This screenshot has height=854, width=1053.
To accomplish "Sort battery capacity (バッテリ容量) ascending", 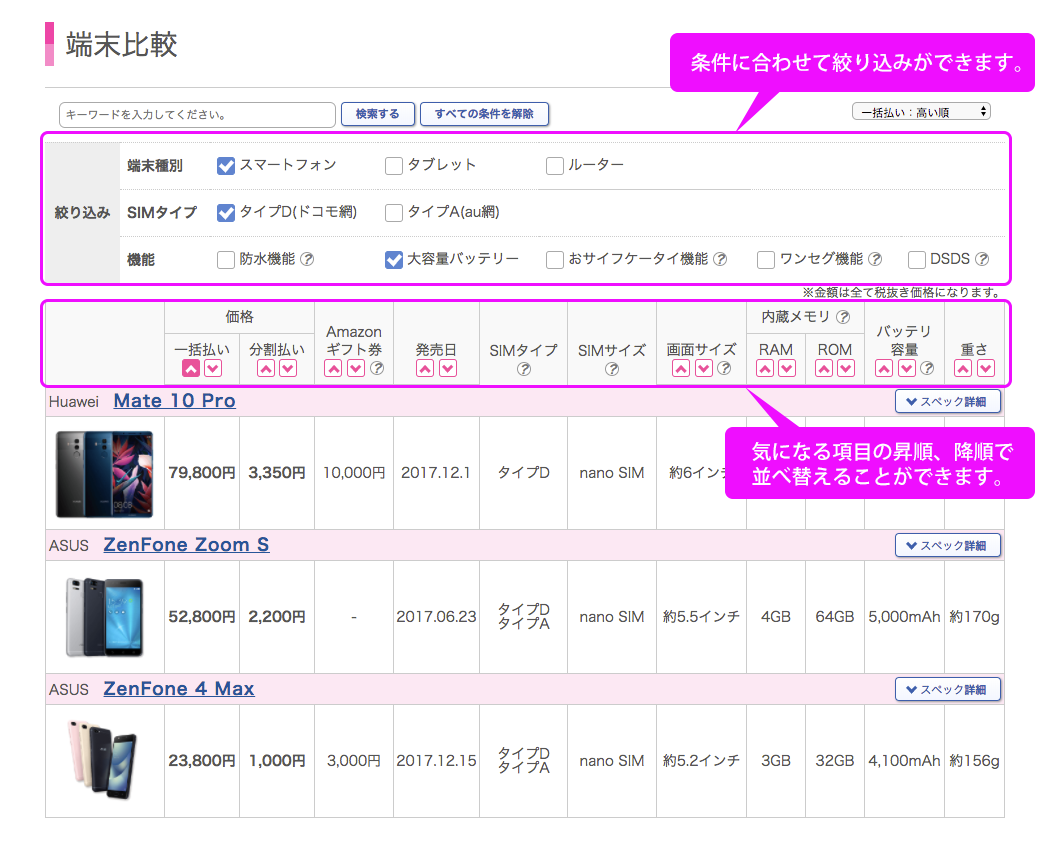I will coord(884,368).
